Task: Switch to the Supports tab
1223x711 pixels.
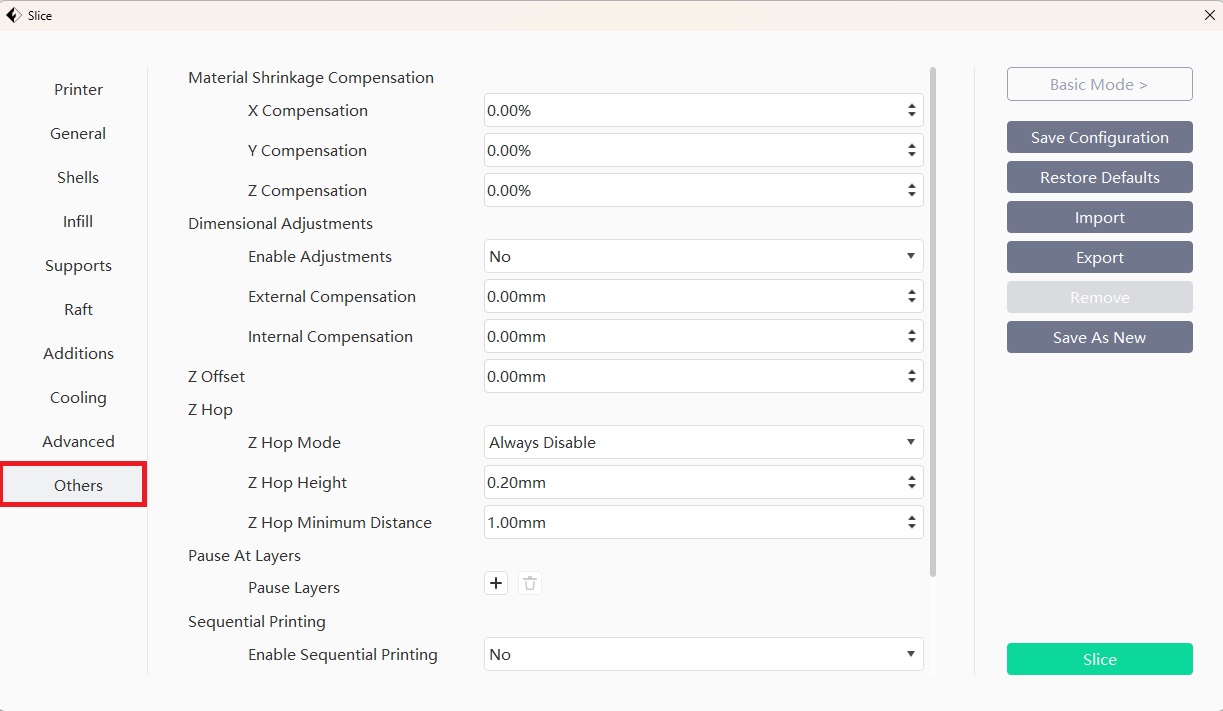Action: 78,266
